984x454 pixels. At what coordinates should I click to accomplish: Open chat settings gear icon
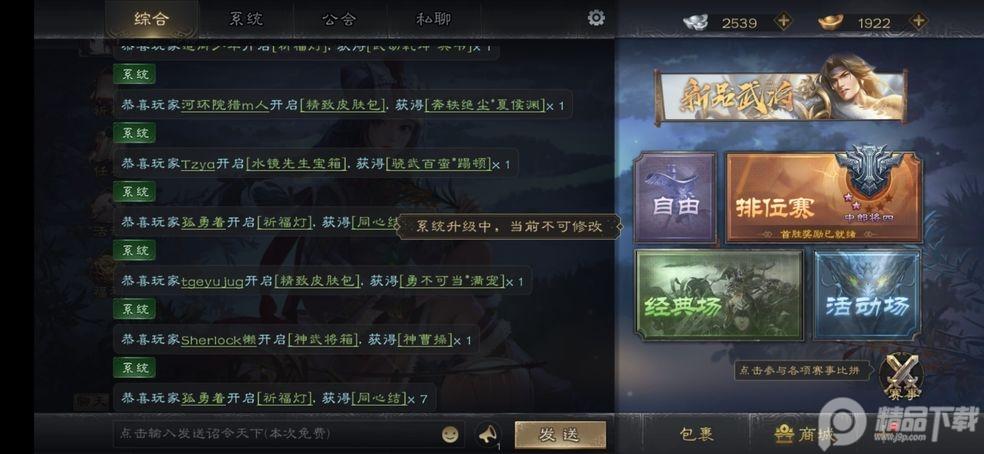click(596, 18)
